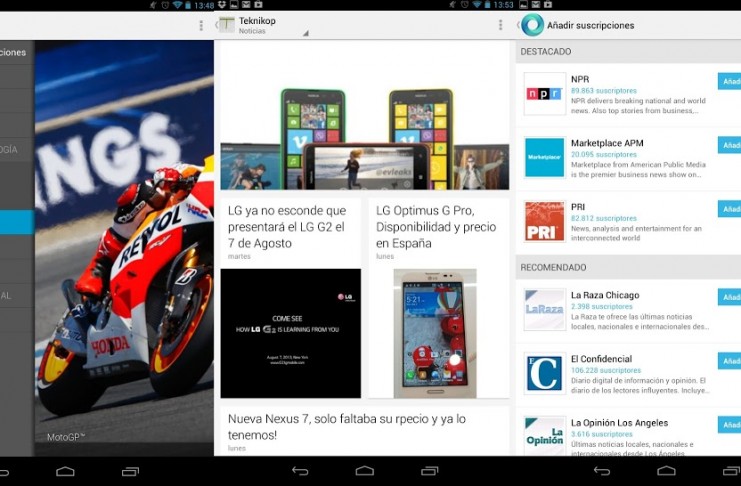The width and height of the screenshot is (741, 486).
Task: Tap Home in the Teknikop screen navigation bar
Action: point(365,471)
